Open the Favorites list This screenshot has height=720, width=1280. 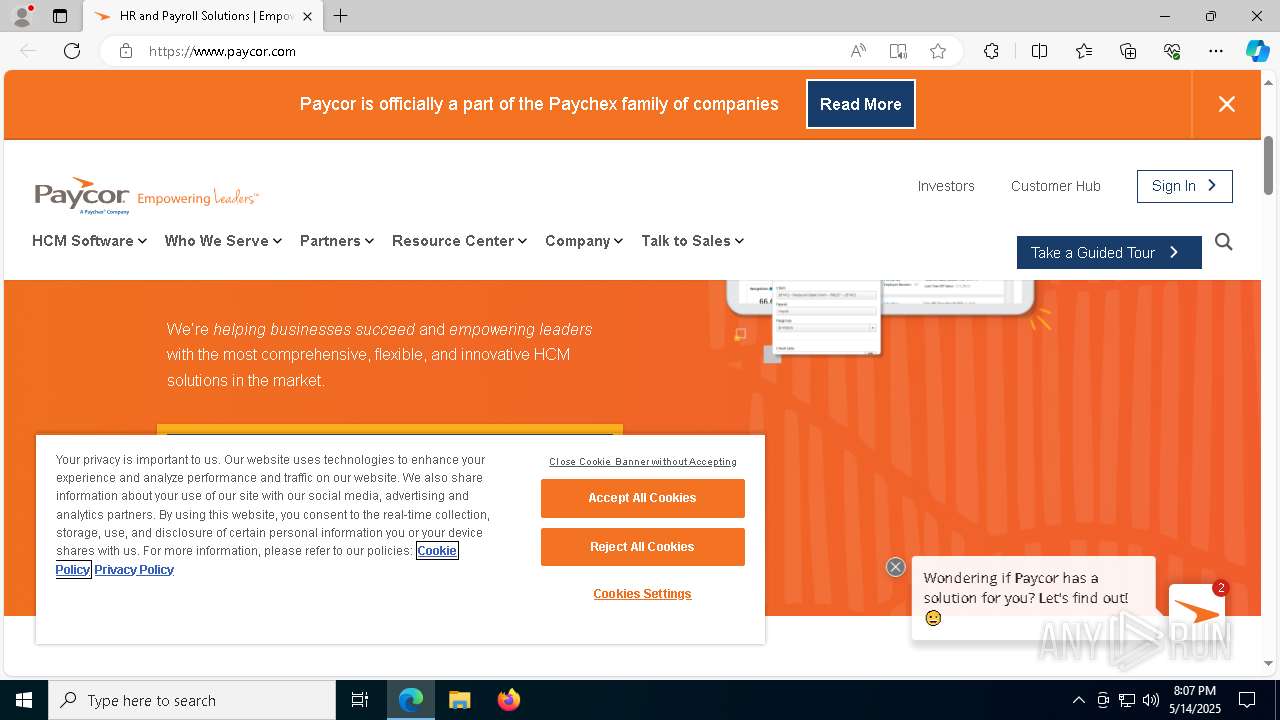click(1084, 51)
